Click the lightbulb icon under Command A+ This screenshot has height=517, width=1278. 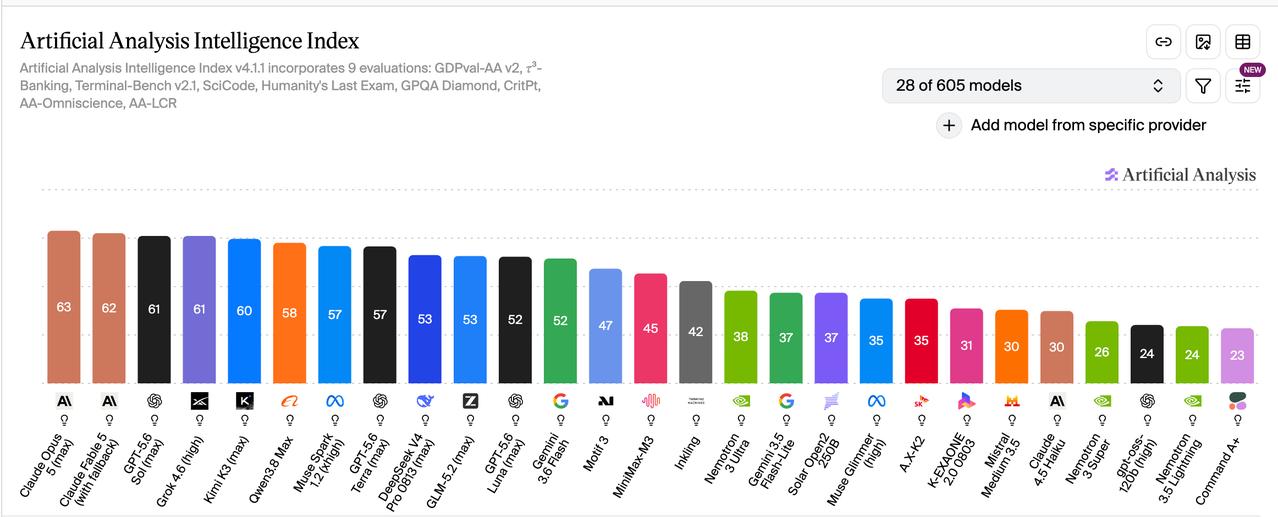tap(1237, 420)
